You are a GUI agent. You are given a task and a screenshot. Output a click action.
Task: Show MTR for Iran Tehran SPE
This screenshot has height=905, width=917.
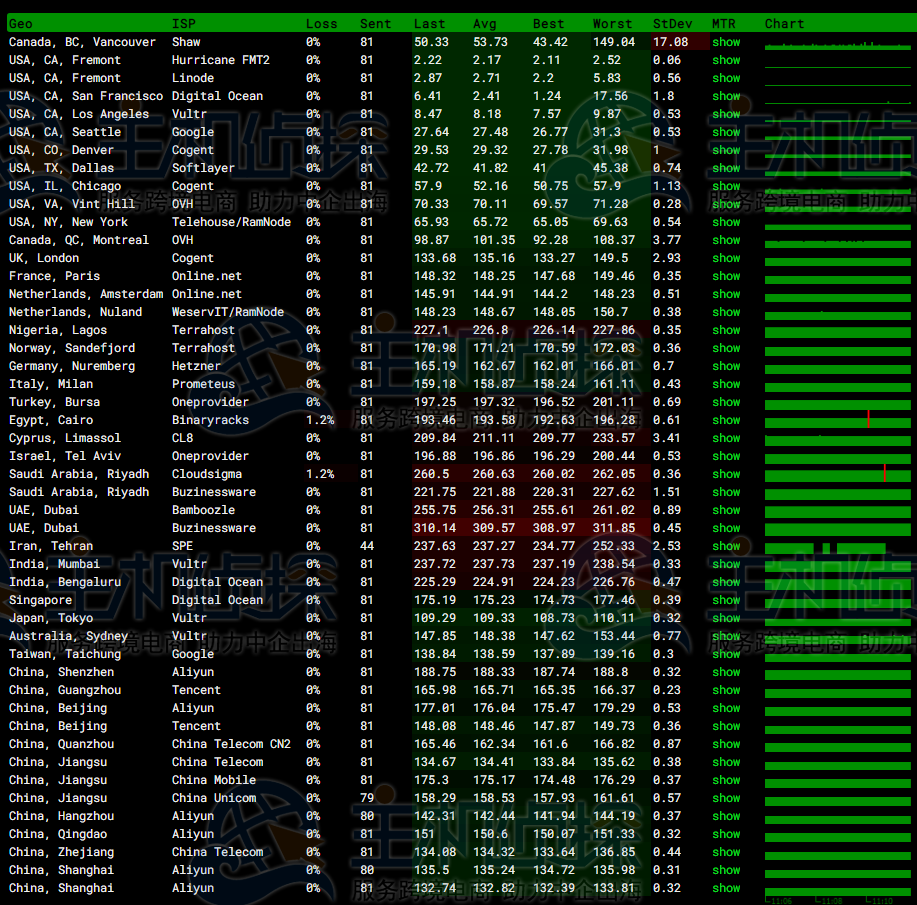(x=726, y=546)
